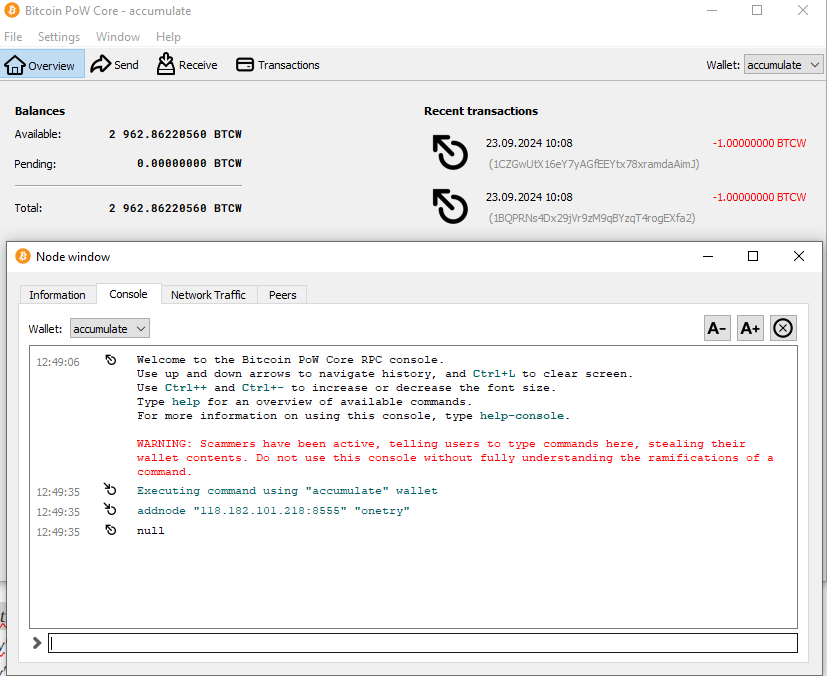Click the console command input field

[422, 643]
